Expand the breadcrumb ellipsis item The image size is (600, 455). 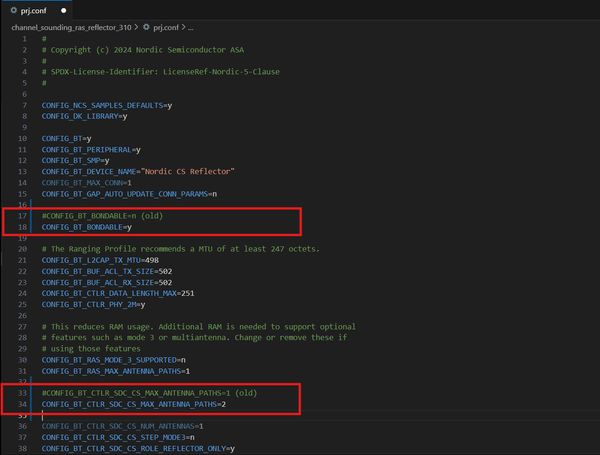click(x=191, y=27)
